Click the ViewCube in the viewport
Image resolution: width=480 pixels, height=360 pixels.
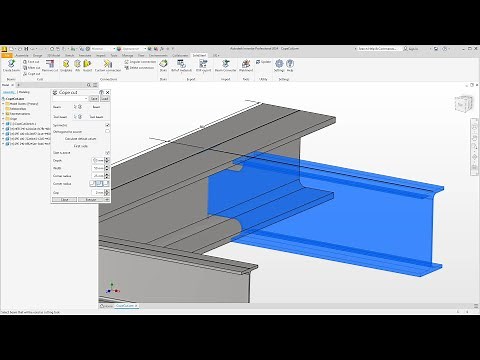tap(464, 104)
